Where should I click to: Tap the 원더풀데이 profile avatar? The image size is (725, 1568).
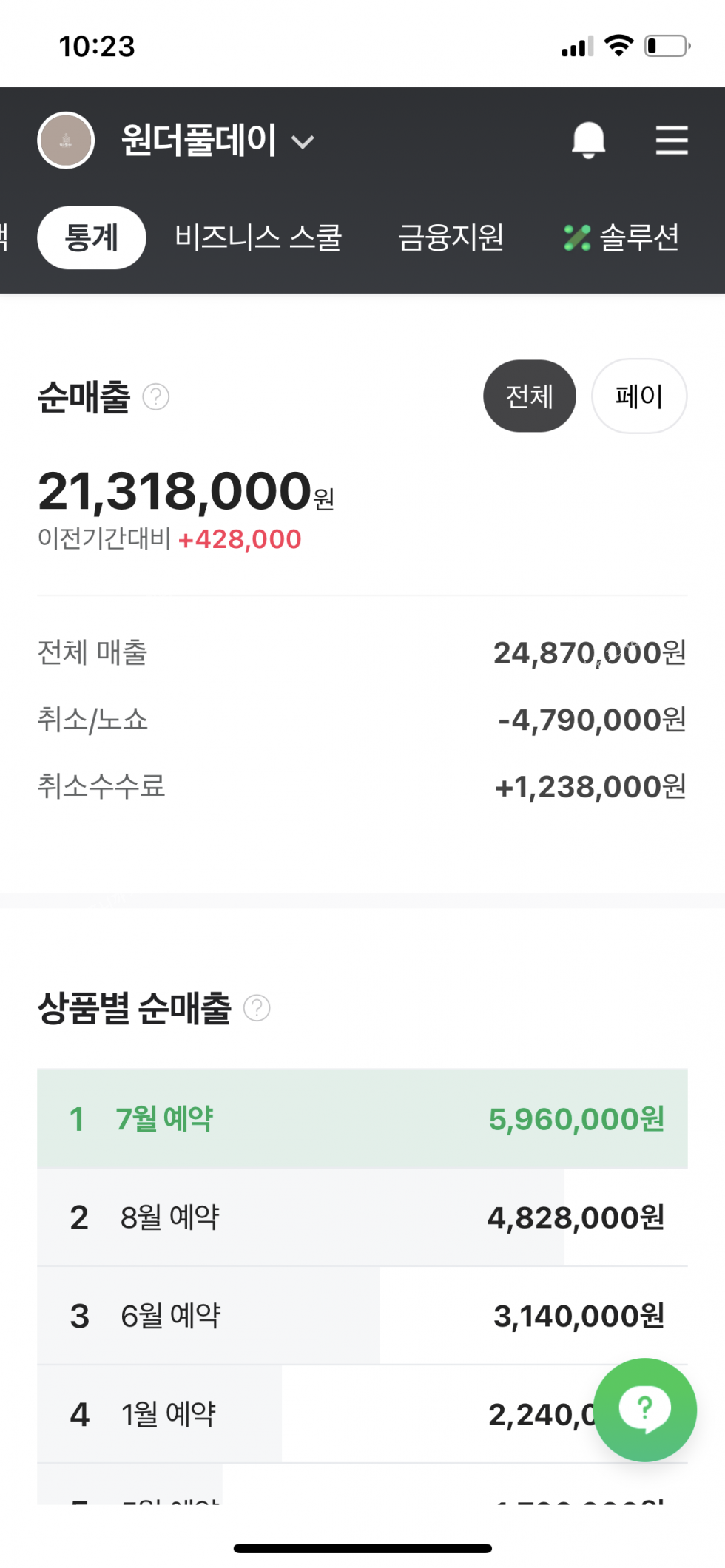coord(66,140)
